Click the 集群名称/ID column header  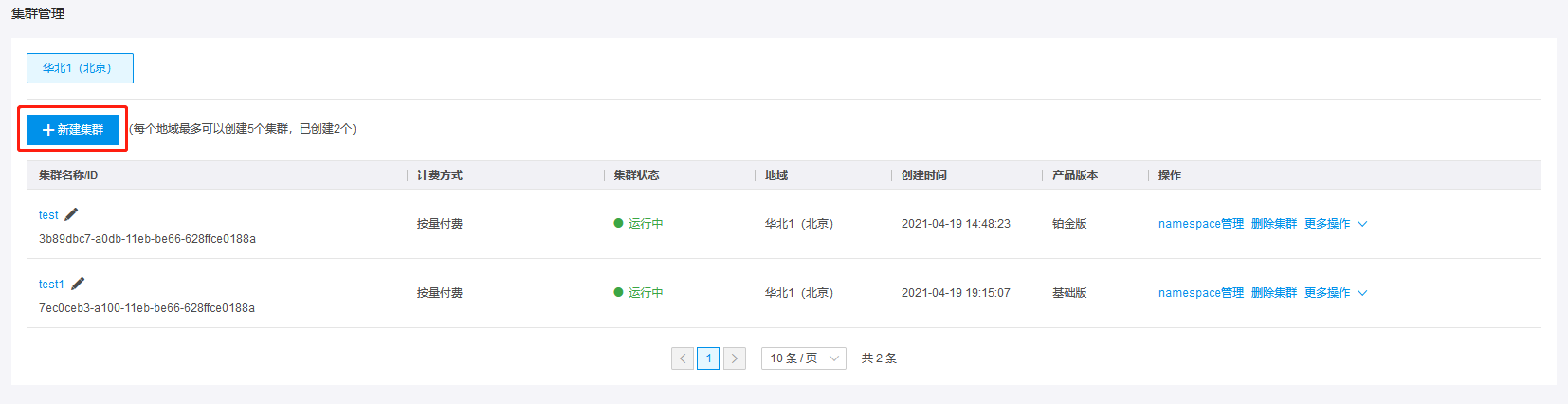pyautogui.click(x=68, y=175)
